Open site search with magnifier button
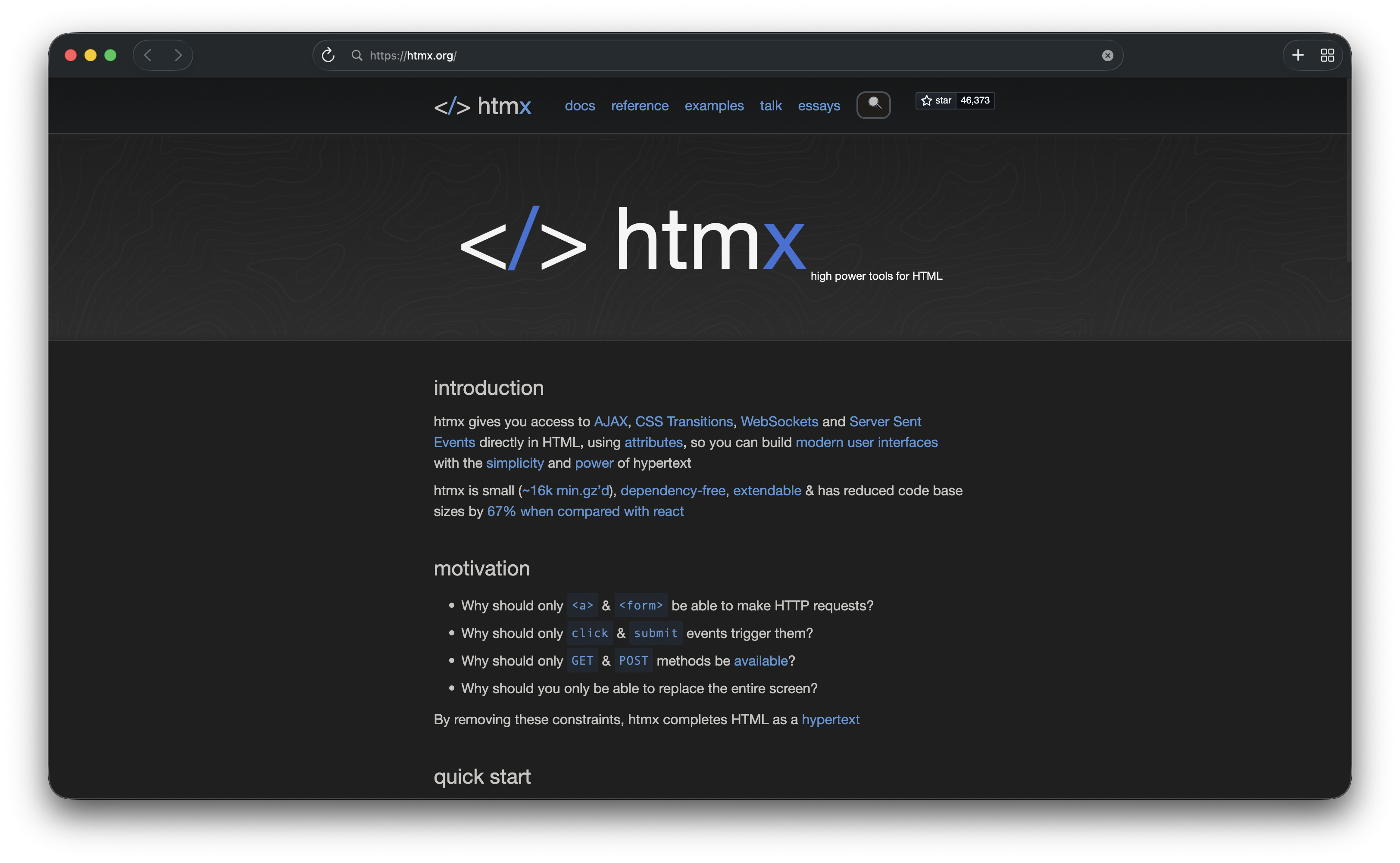 point(873,105)
